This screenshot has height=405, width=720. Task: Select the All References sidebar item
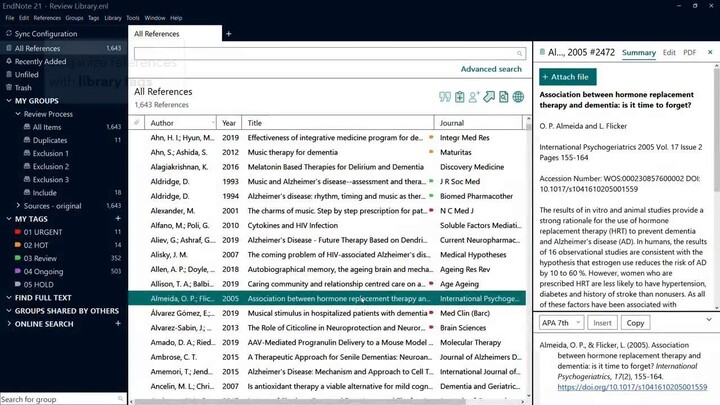coord(63,48)
